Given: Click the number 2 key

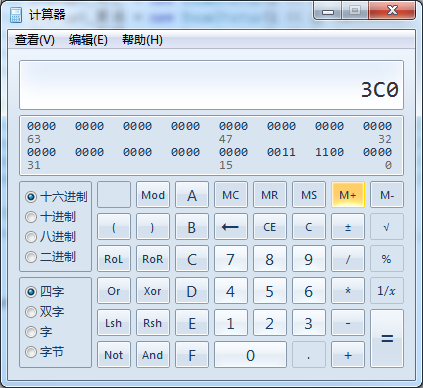Looking at the screenshot, I should [270, 323].
